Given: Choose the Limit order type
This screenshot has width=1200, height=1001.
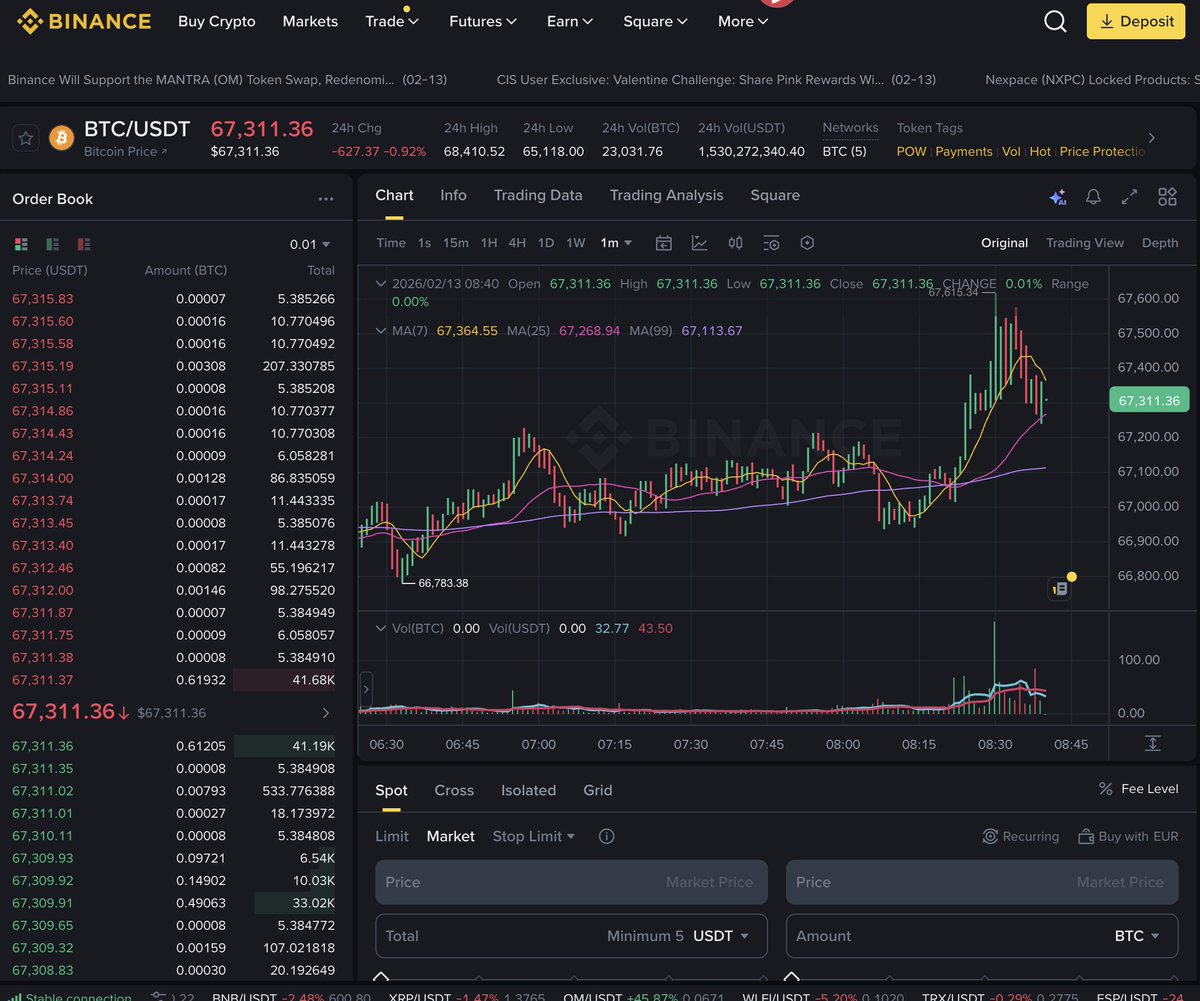Looking at the screenshot, I should click(x=392, y=836).
